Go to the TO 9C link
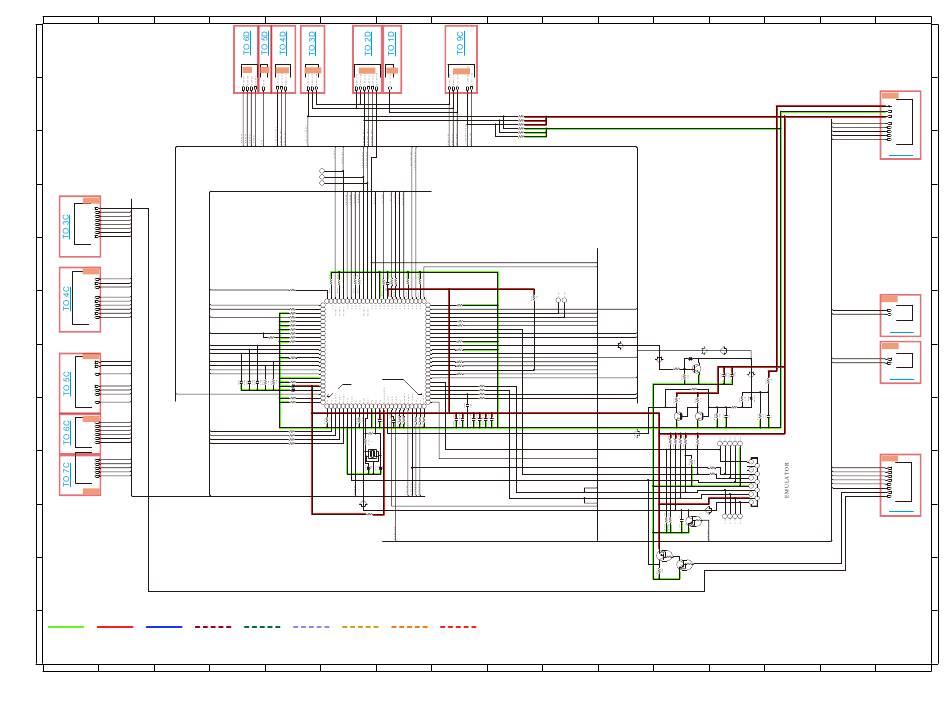Viewport: 950px width, 705px height. pyautogui.click(x=460, y=44)
